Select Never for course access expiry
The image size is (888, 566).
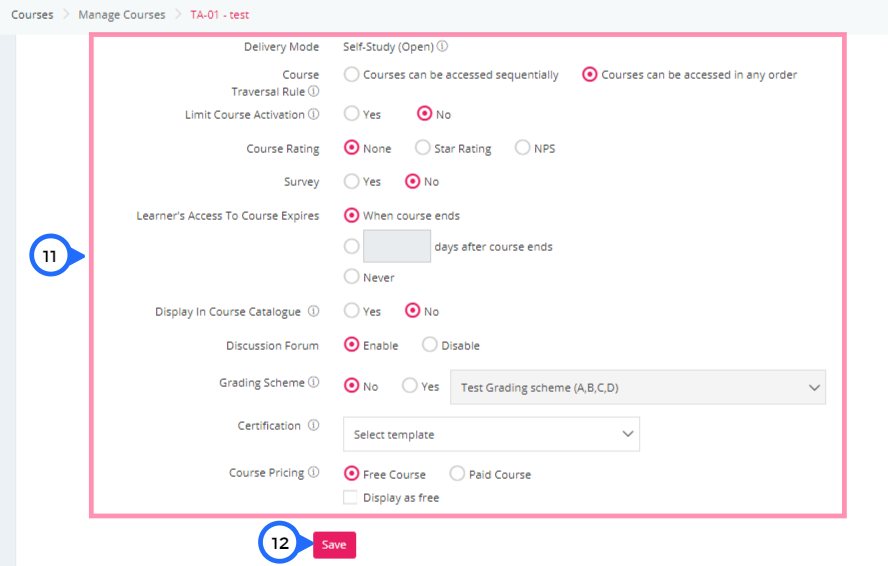pos(352,276)
